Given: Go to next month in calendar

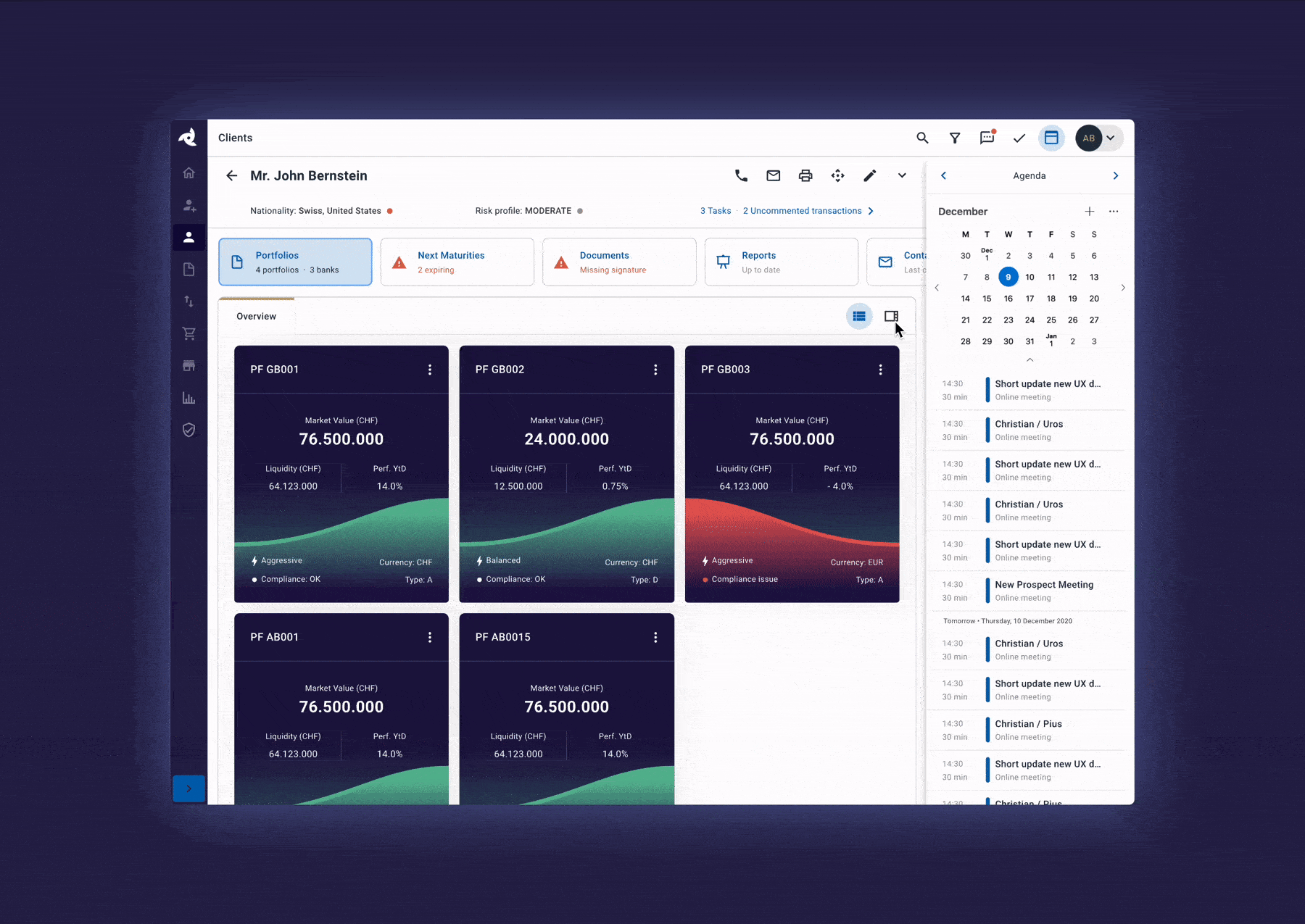Looking at the screenshot, I should point(1123,288).
